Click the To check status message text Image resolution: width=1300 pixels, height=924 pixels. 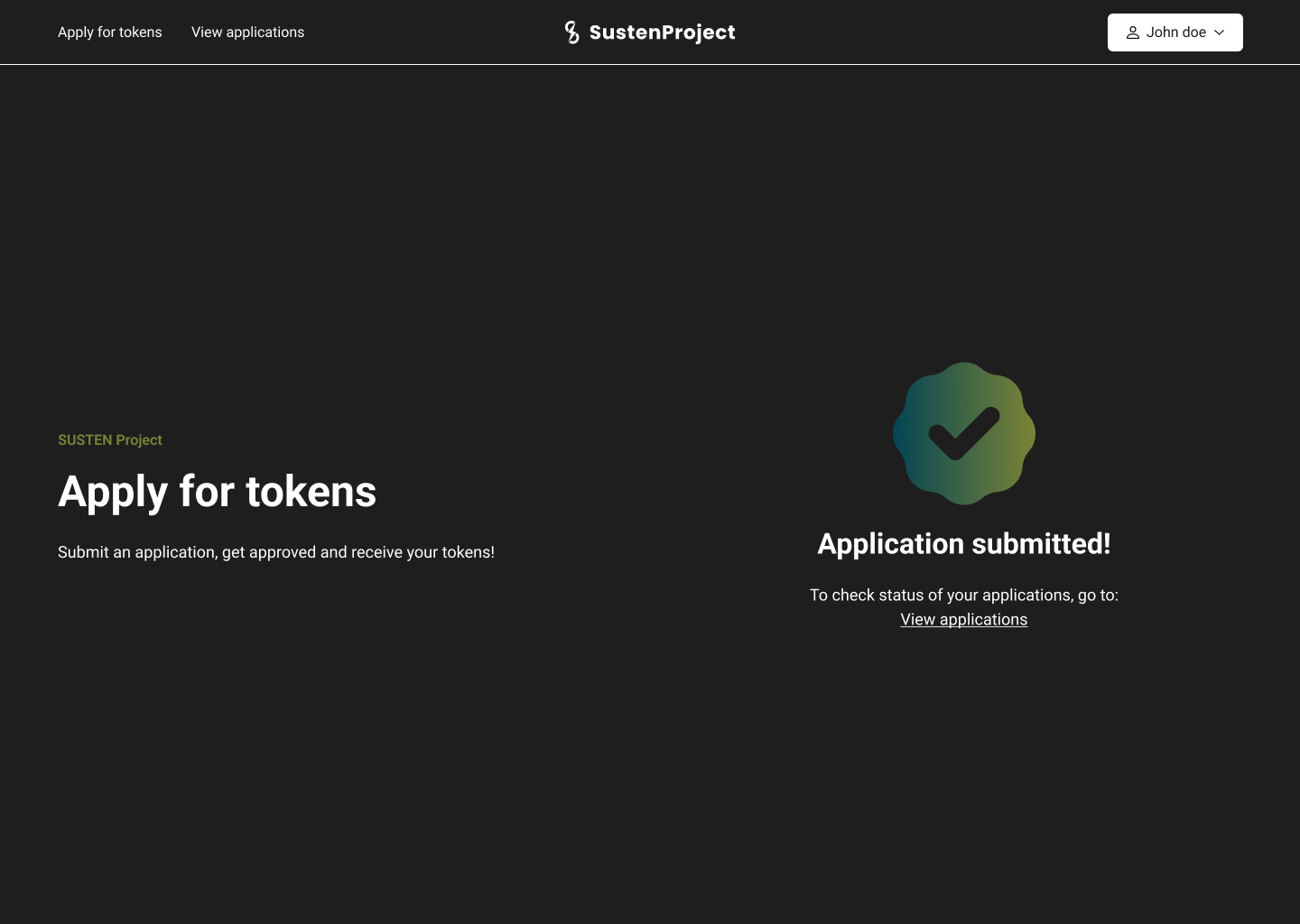click(963, 596)
